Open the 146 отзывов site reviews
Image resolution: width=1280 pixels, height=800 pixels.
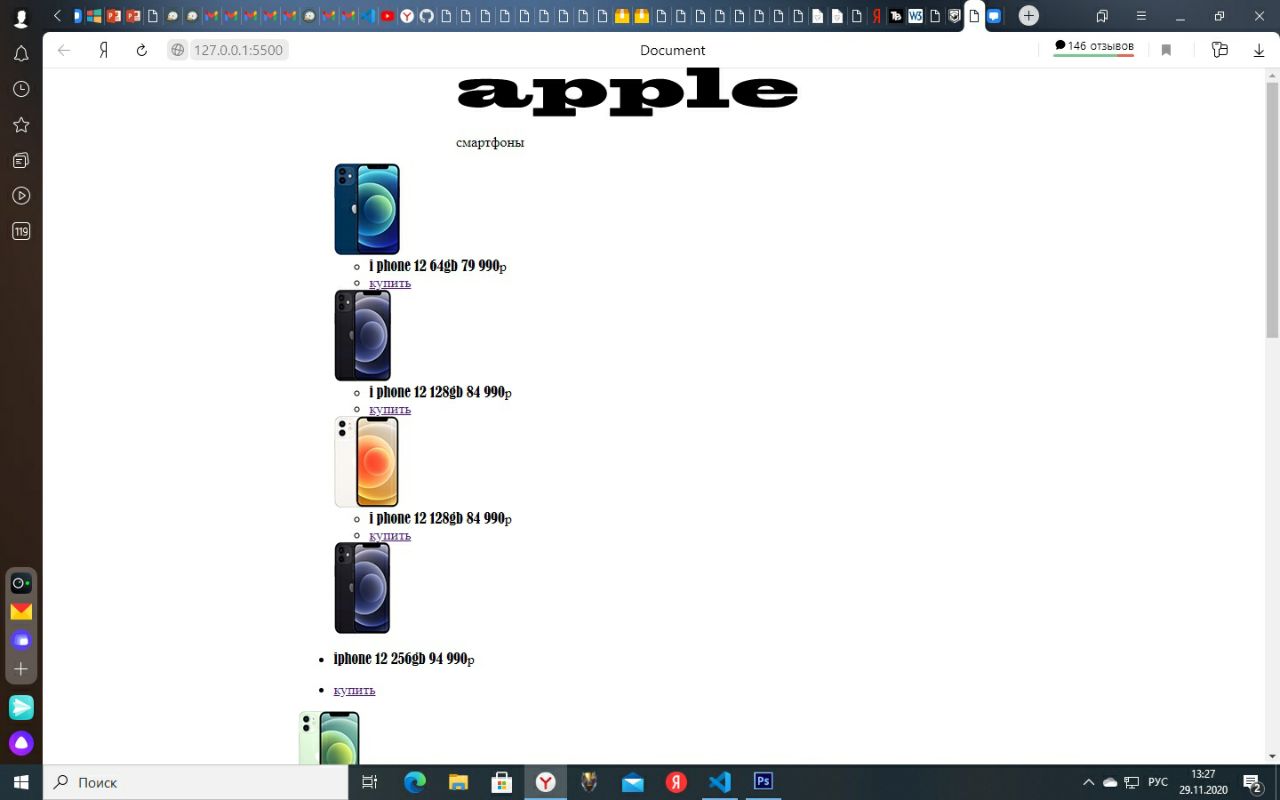tap(1094, 46)
